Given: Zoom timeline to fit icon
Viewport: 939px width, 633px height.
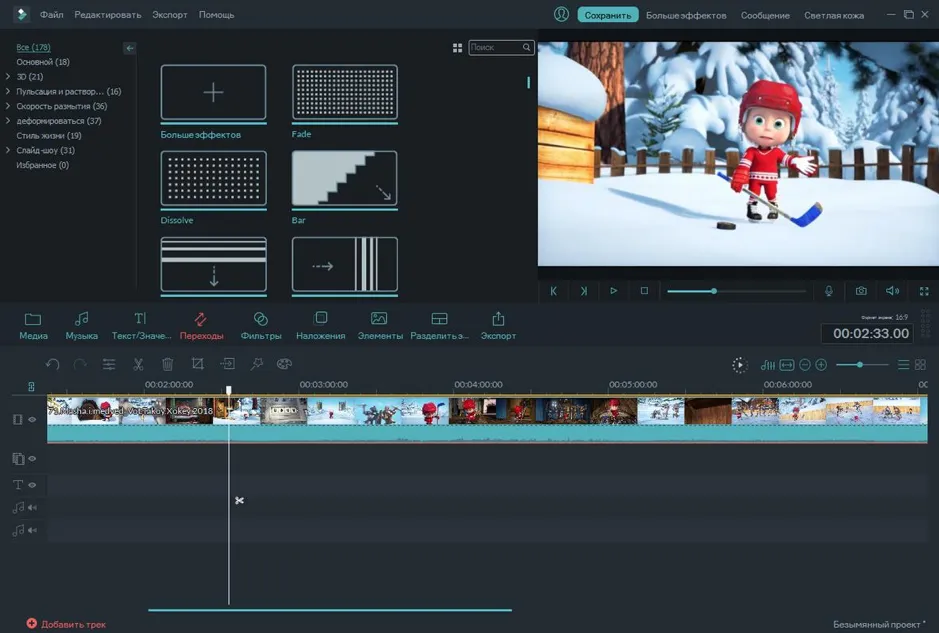Looking at the screenshot, I should (787, 365).
